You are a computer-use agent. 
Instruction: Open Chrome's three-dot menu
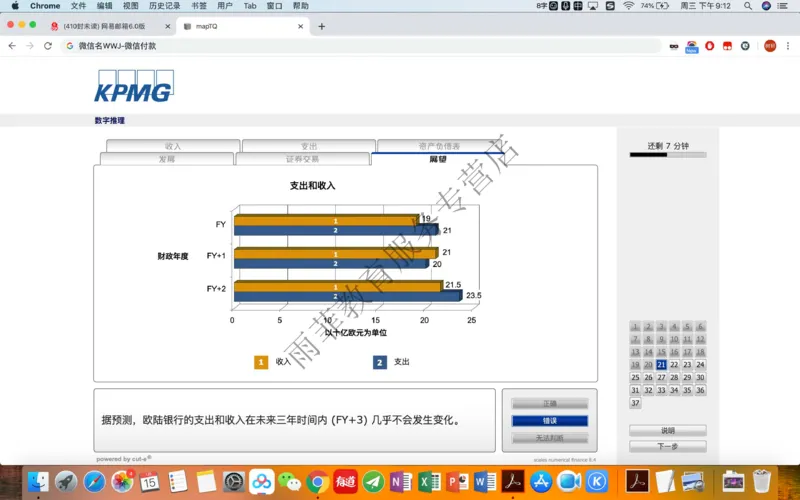(789, 46)
